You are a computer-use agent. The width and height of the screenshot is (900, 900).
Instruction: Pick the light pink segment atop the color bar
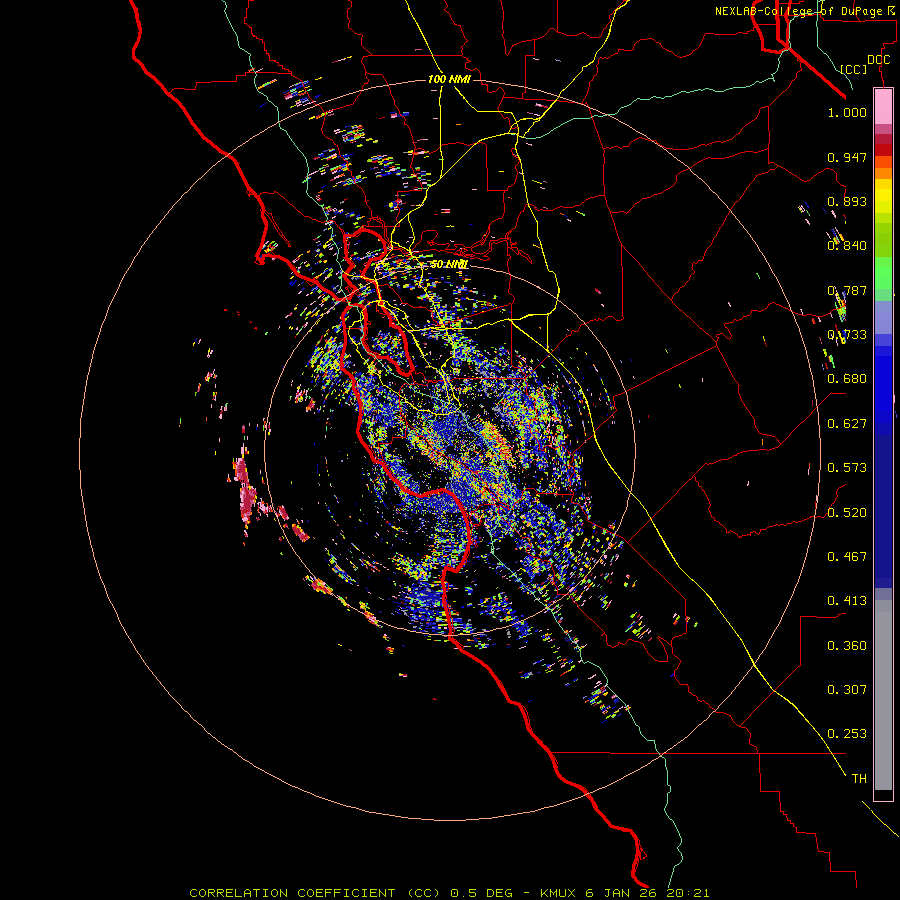tap(883, 107)
